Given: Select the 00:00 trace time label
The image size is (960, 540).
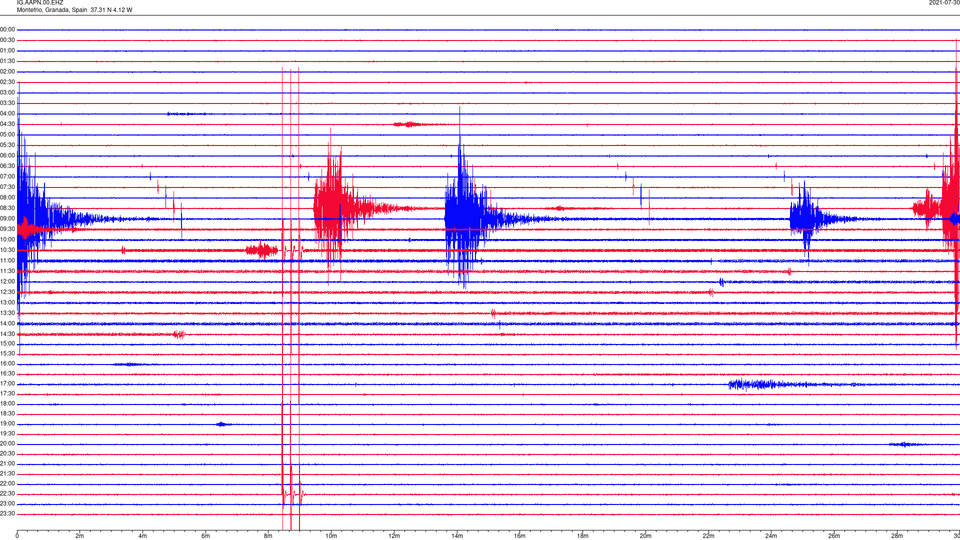Looking at the screenshot, I should [7, 29].
